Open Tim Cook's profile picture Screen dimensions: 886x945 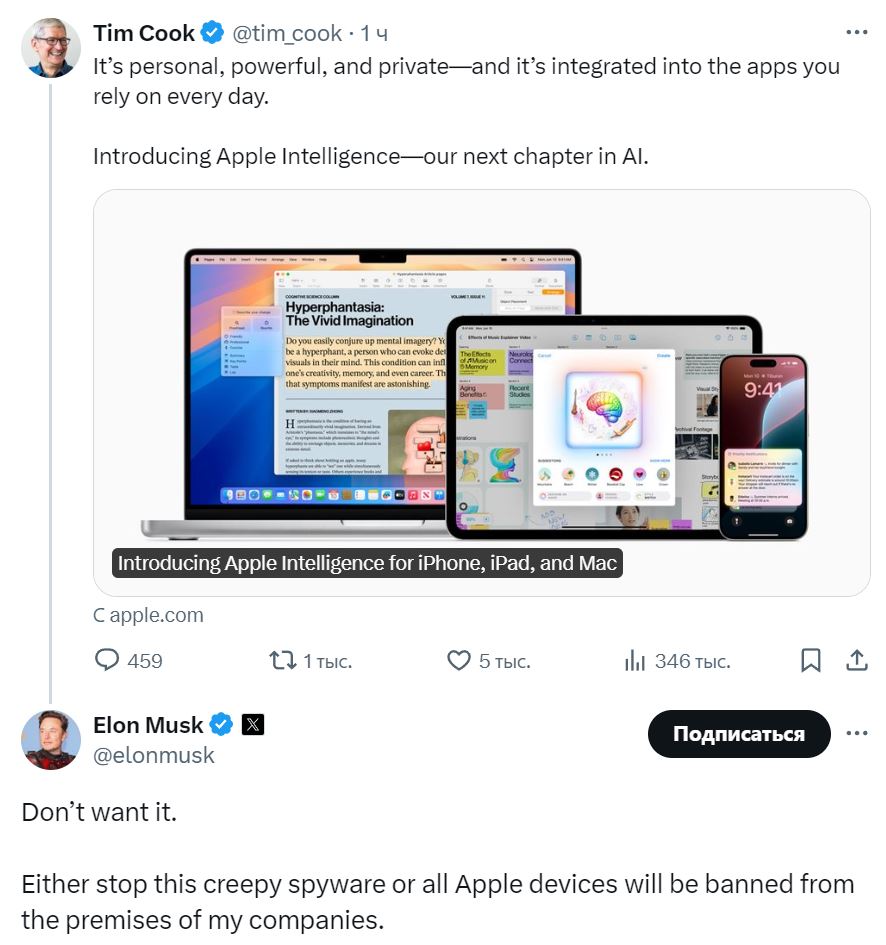tap(50, 47)
